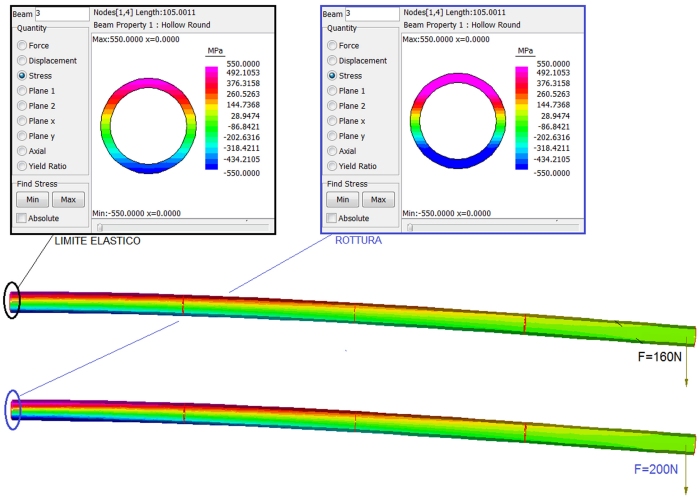Viewport: 700px width, 497px height.
Task: Click Min button in right panel
Action: point(341,200)
